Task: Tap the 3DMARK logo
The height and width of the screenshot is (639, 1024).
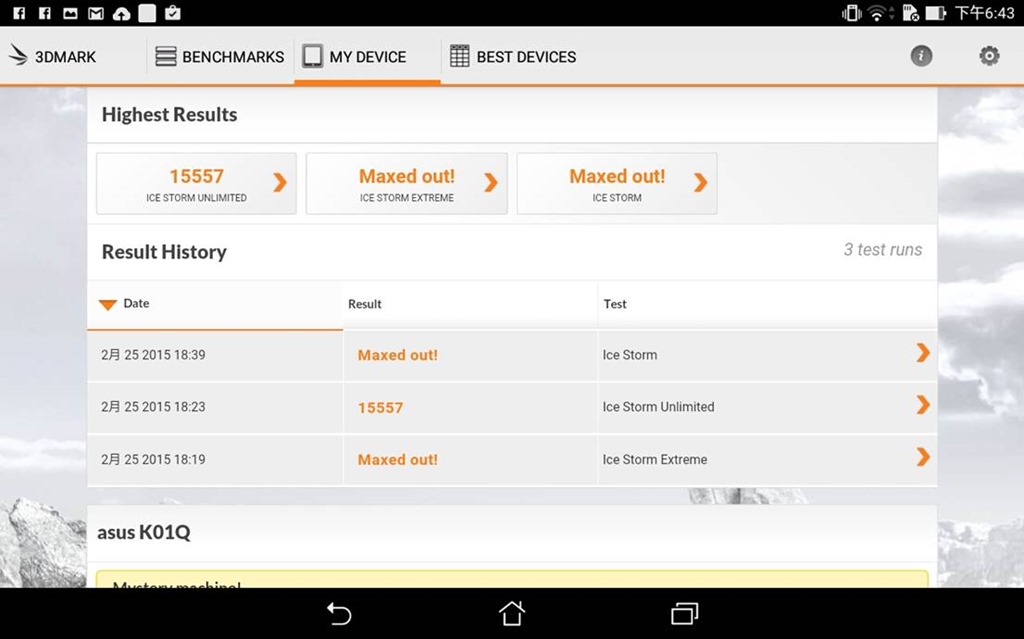Action: coord(52,56)
